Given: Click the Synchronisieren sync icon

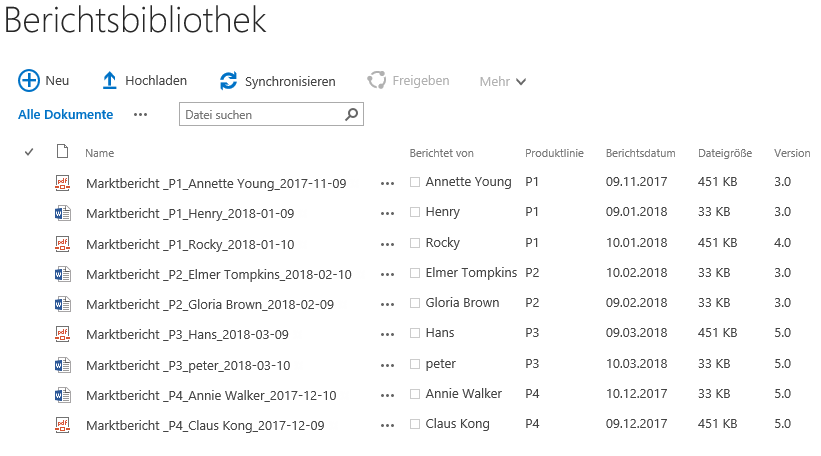Looking at the screenshot, I should click(228, 81).
